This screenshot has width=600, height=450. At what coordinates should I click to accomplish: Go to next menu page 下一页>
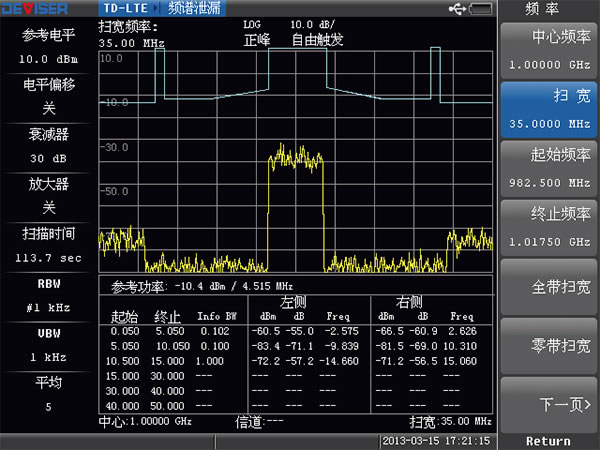pyautogui.click(x=549, y=404)
